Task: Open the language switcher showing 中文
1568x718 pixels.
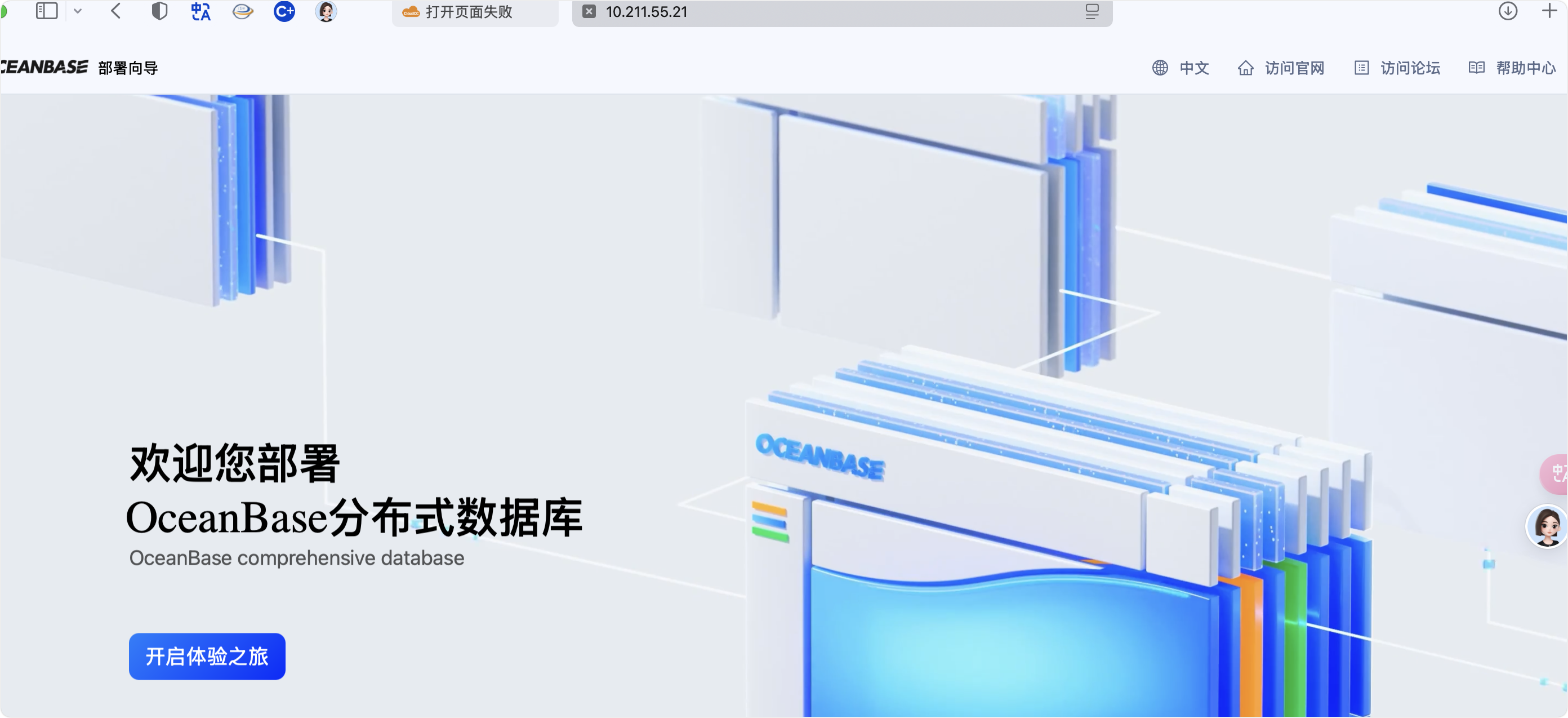Action: click(1193, 68)
